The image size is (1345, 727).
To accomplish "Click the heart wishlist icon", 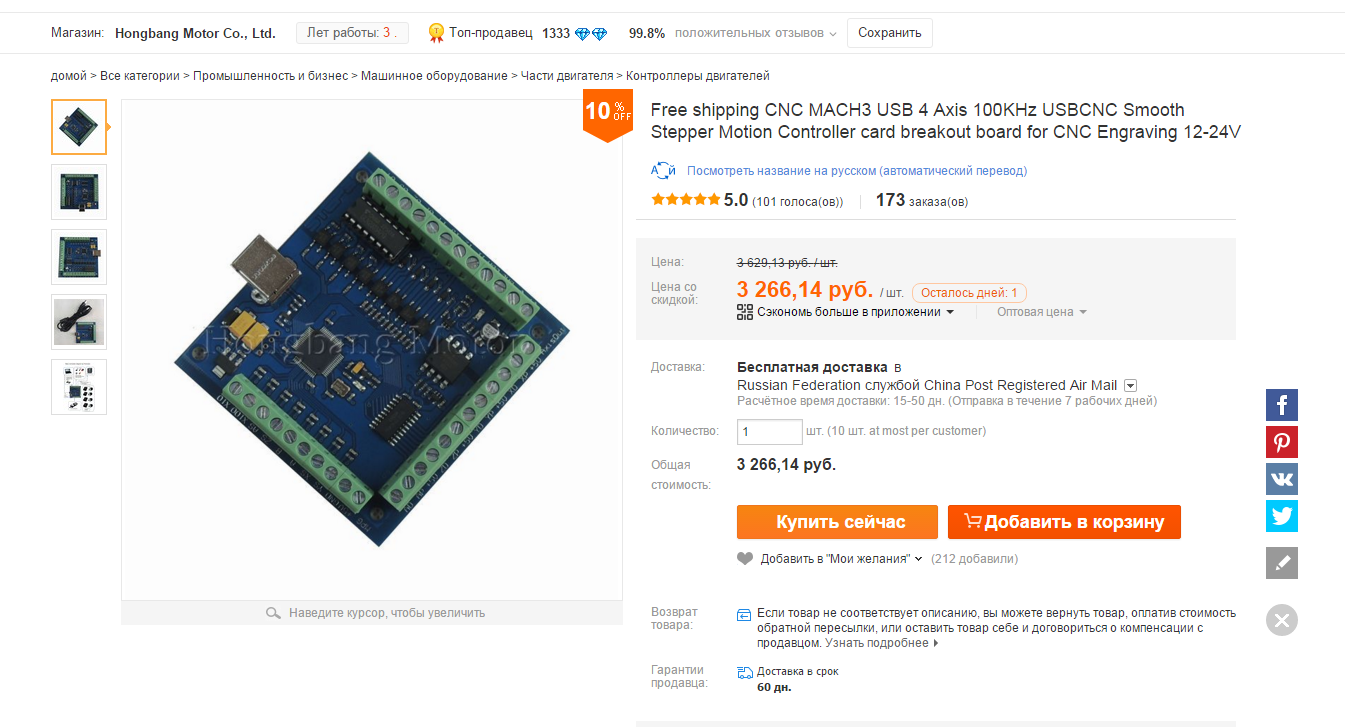I will click(744, 559).
